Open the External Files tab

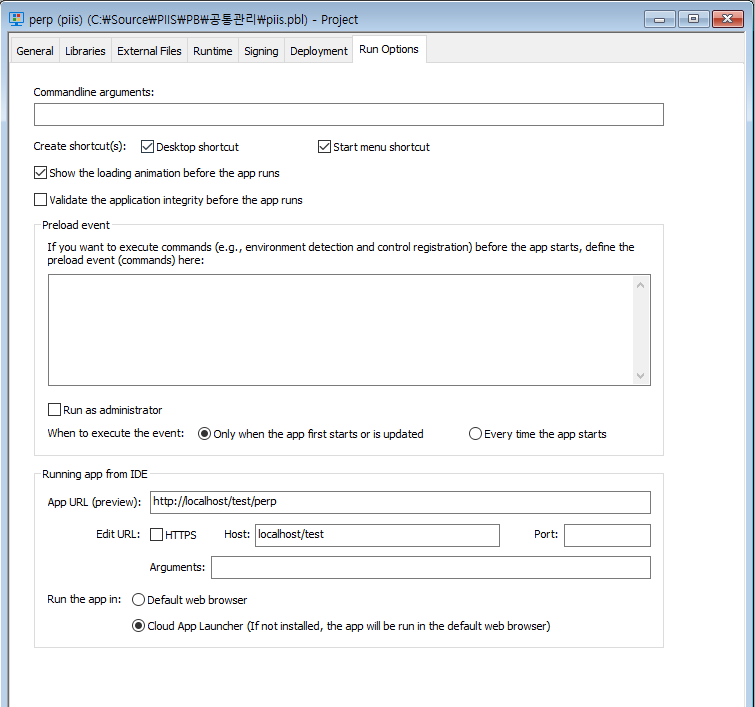(149, 51)
